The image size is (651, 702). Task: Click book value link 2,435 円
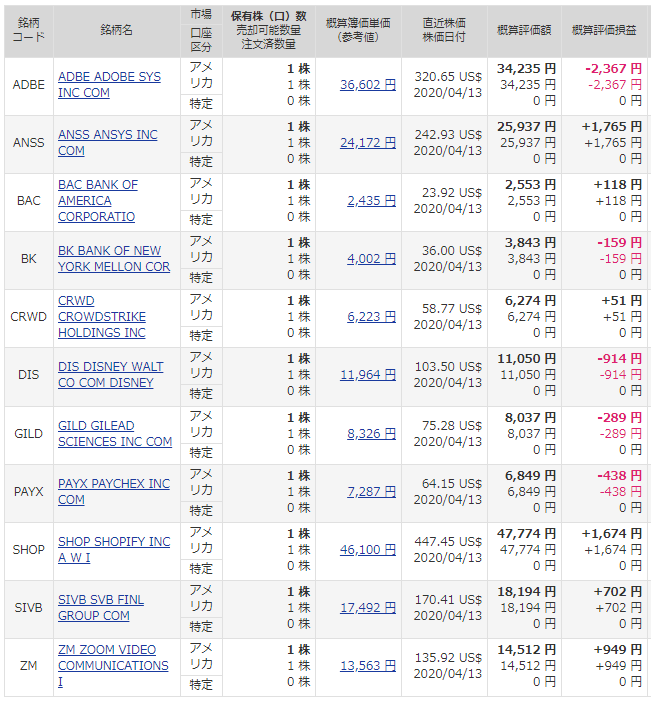(x=371, y=201)
